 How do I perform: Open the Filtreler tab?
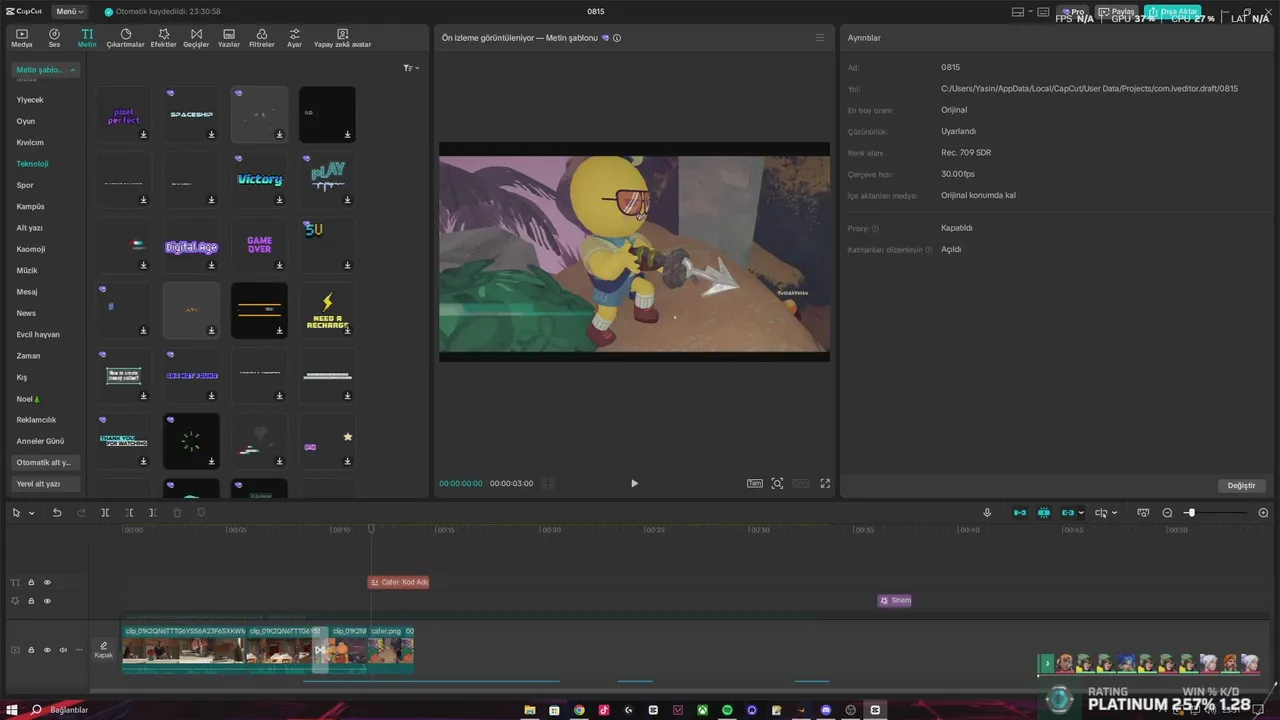point(261,38)
